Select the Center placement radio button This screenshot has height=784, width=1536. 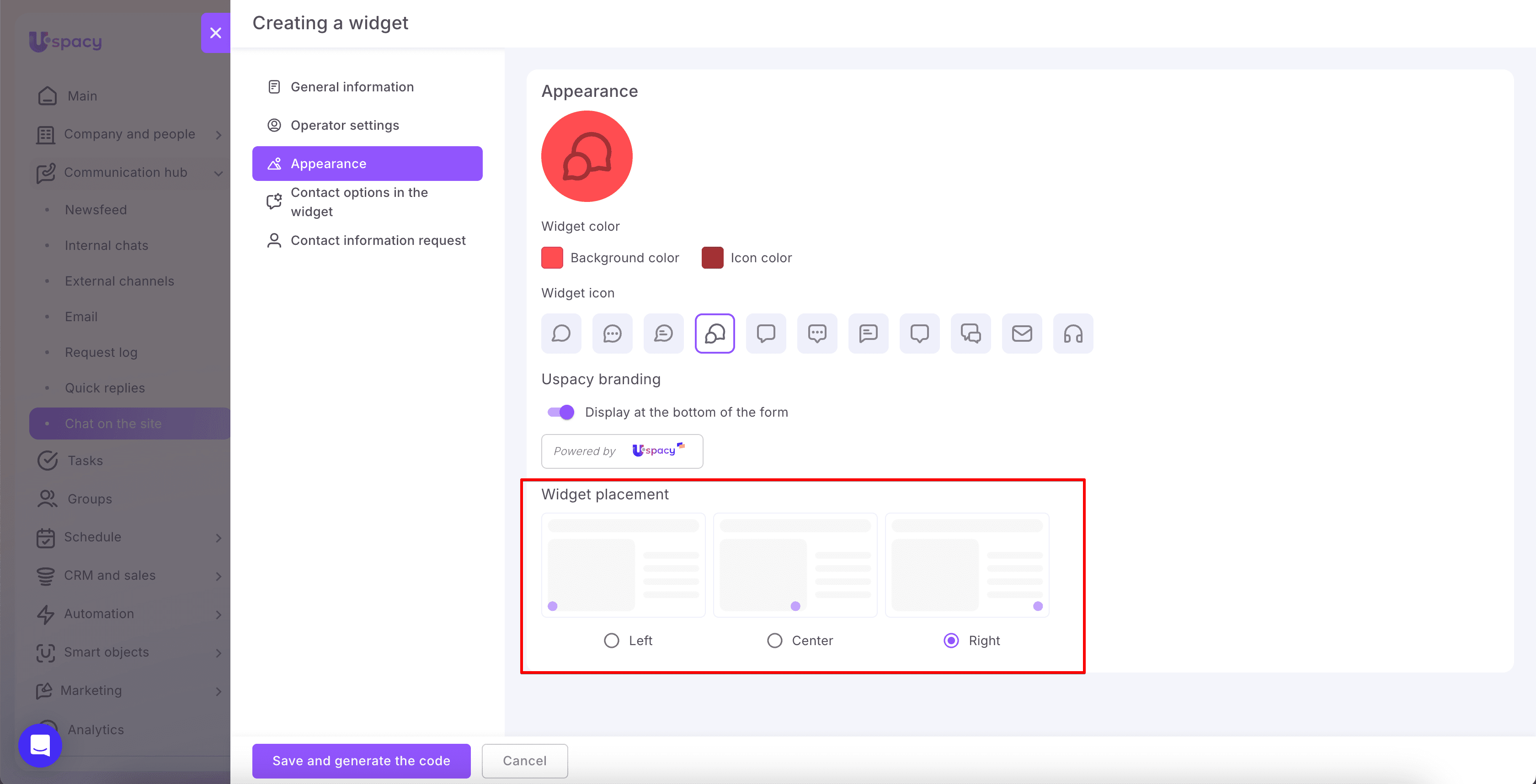(775, 641)
